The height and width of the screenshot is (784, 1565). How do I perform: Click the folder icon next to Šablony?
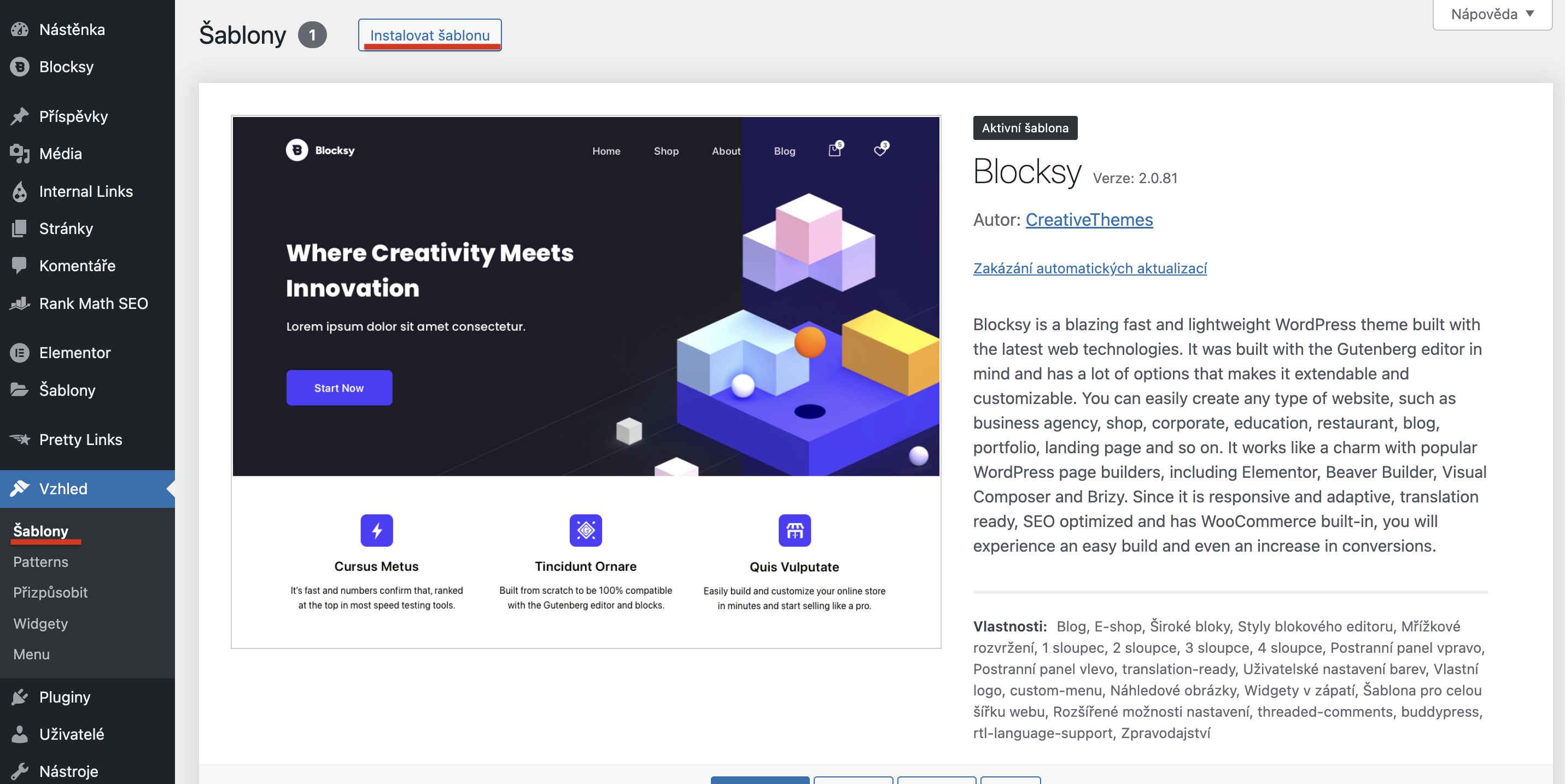[x=20, y=390]
